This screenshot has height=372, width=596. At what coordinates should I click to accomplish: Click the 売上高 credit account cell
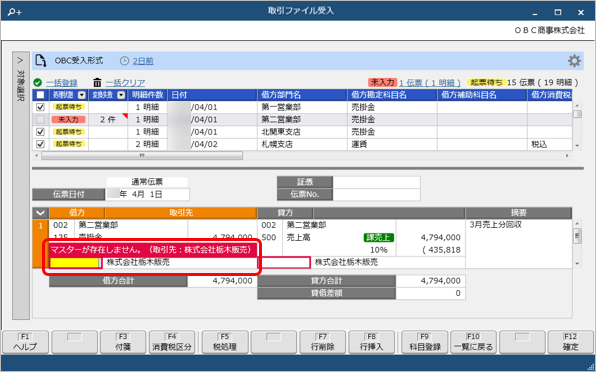298,237
